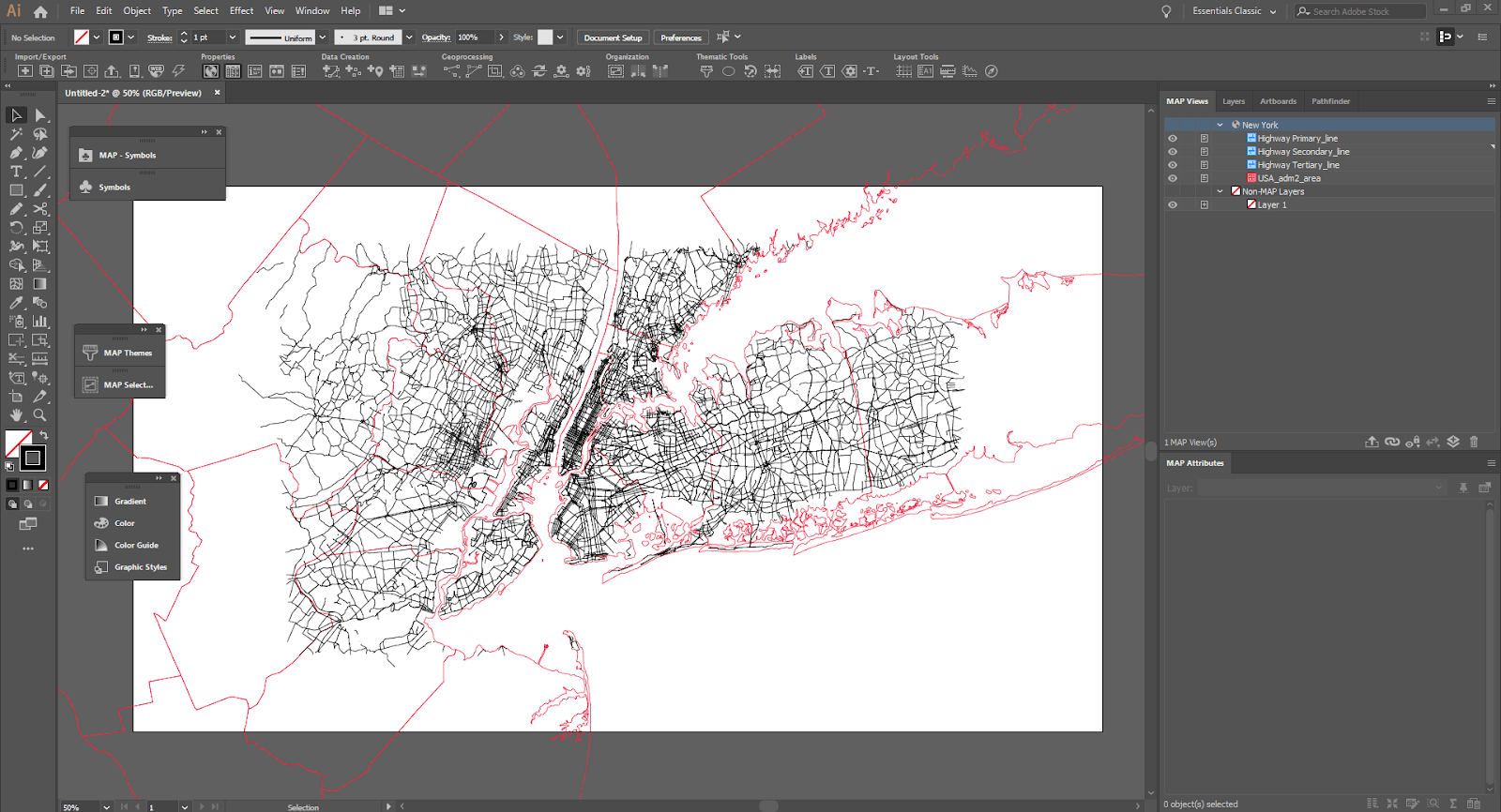Toggle the box icon beside Layer 1
The width and height of the screenshot is (1501, 812).
pos(1205,204)
